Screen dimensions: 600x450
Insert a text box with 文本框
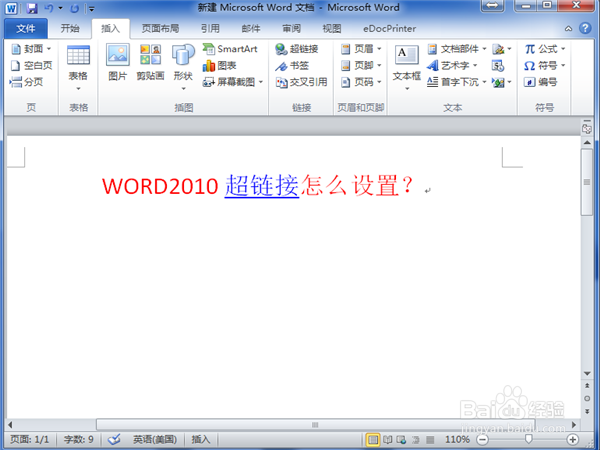(407, 67)
